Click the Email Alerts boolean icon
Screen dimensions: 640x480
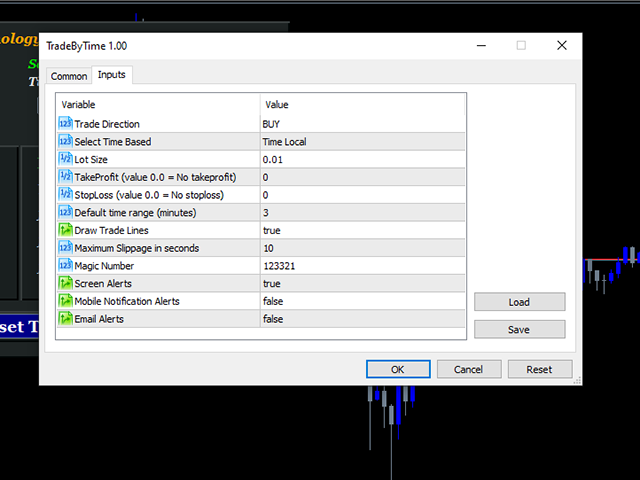click(x=65, y=318)
